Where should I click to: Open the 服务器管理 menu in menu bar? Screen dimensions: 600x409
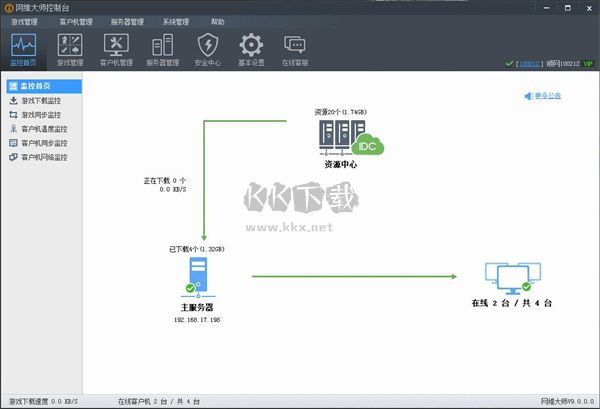point(127,22)
